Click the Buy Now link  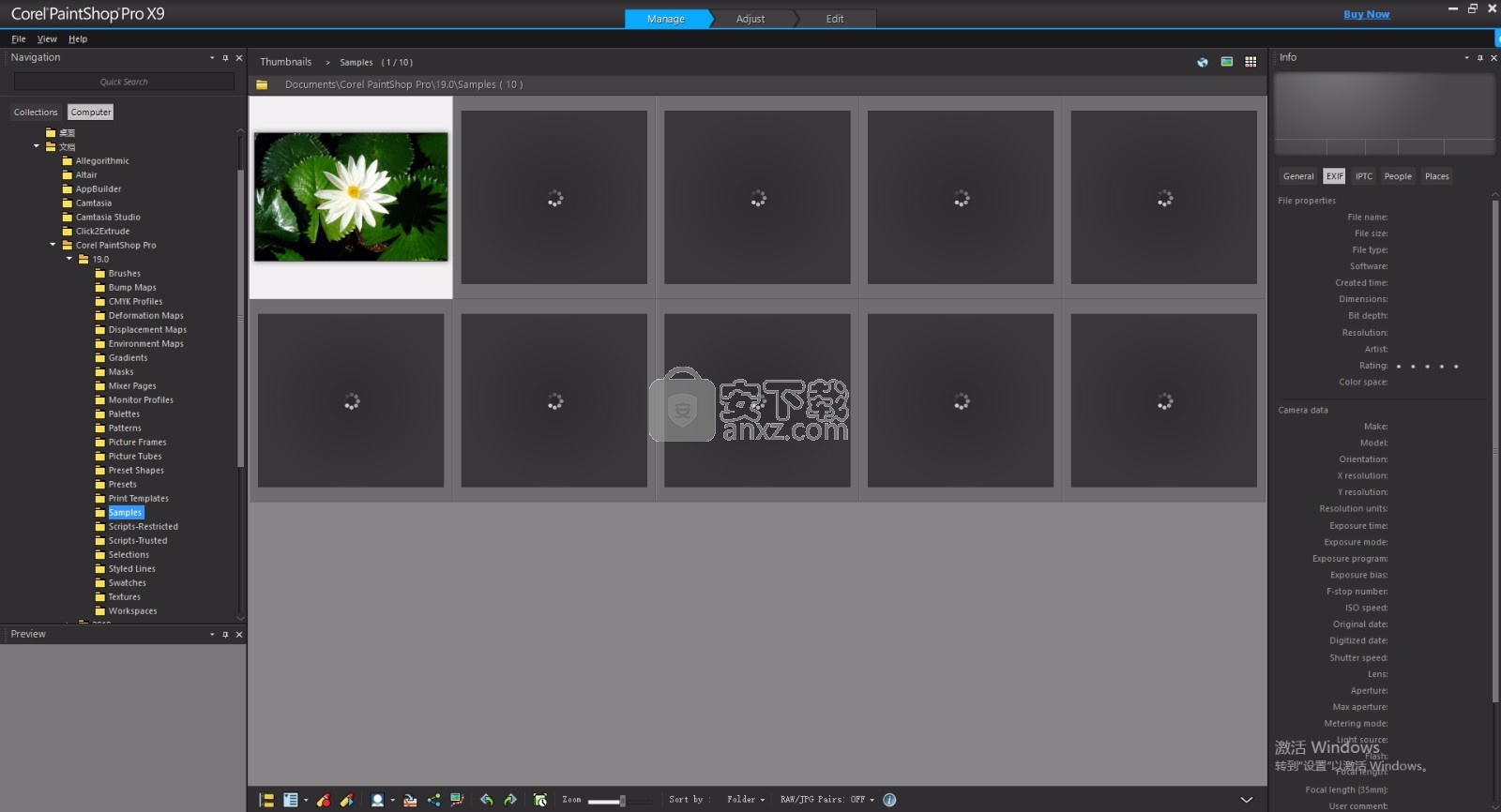[1366, 14]
